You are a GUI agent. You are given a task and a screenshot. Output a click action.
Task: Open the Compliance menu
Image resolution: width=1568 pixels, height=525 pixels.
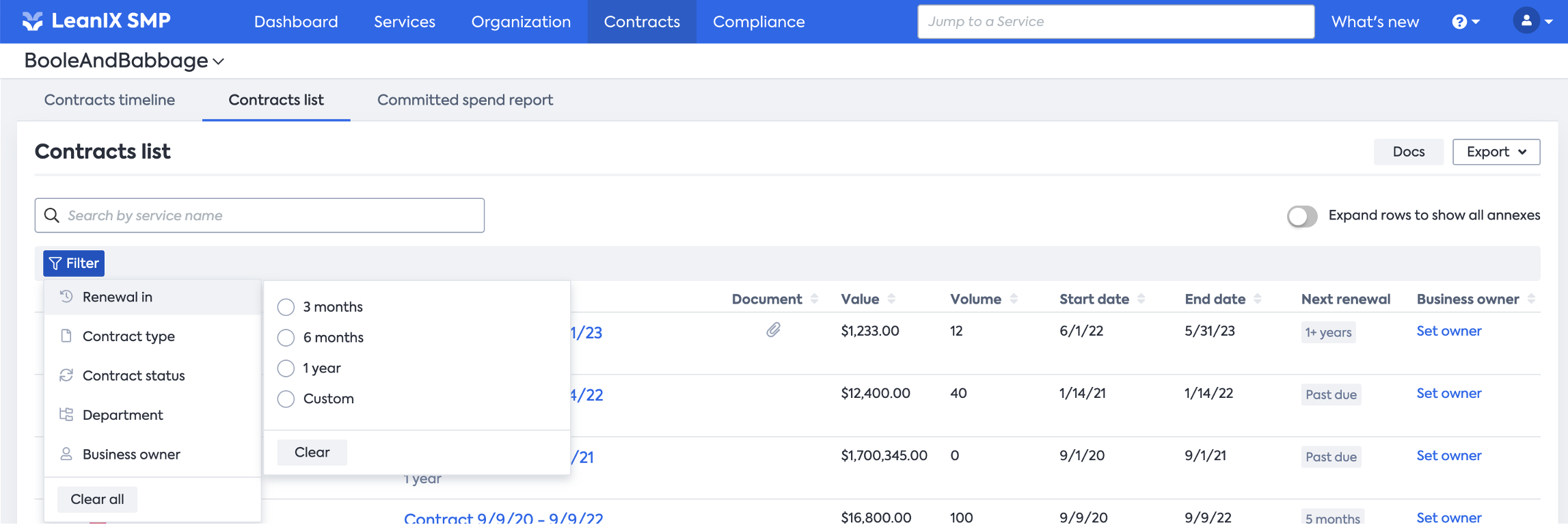pos(759,22)
